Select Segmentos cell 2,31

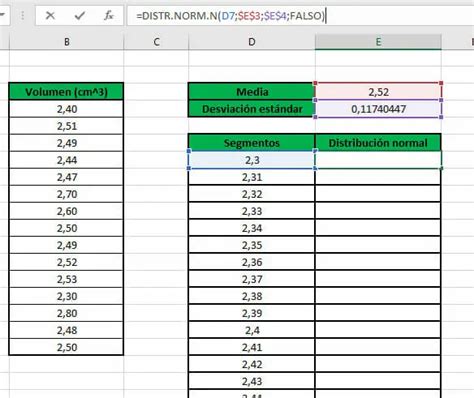[252, 177]
